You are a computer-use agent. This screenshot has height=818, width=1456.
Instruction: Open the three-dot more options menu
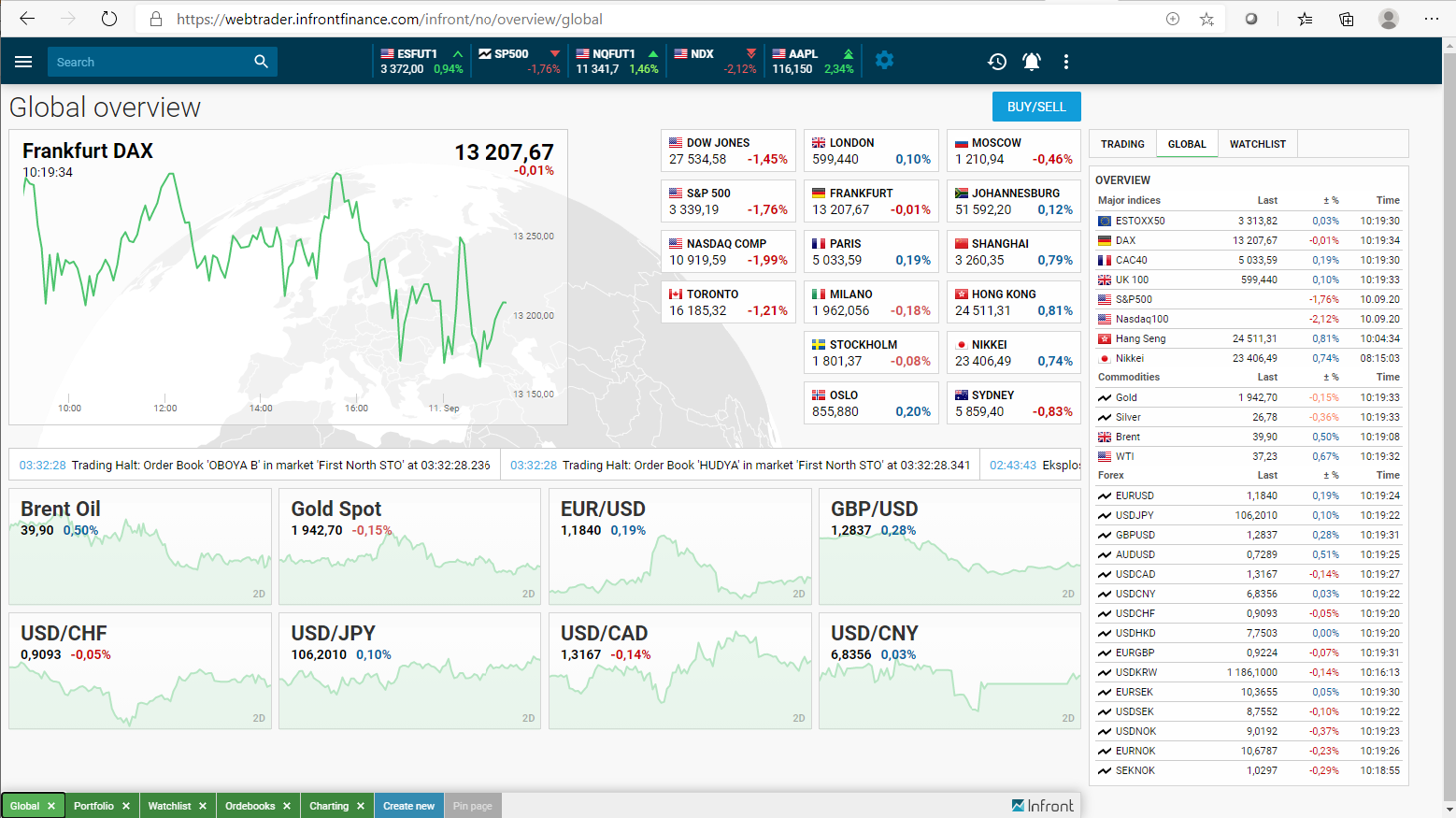tap(1065, 62)
